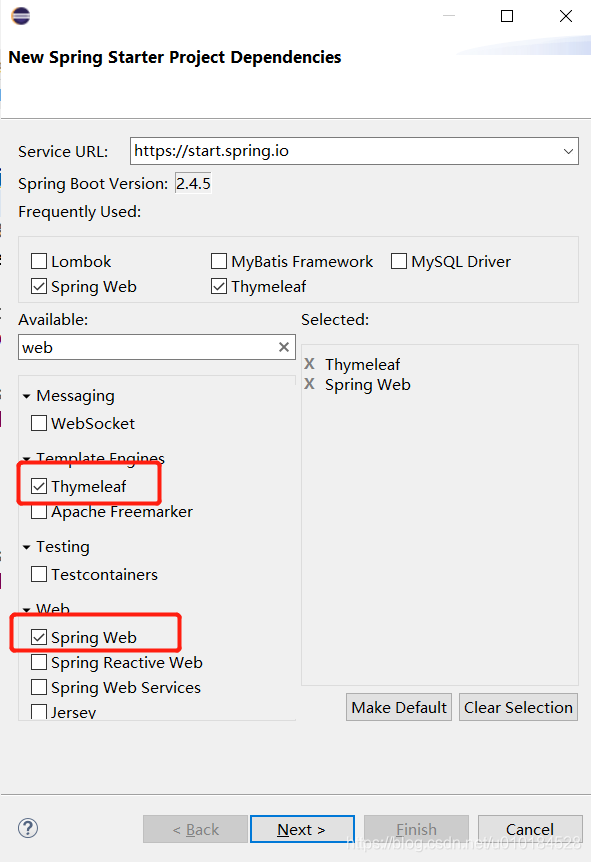Collapse the Testing category

[x=26, y=547]
